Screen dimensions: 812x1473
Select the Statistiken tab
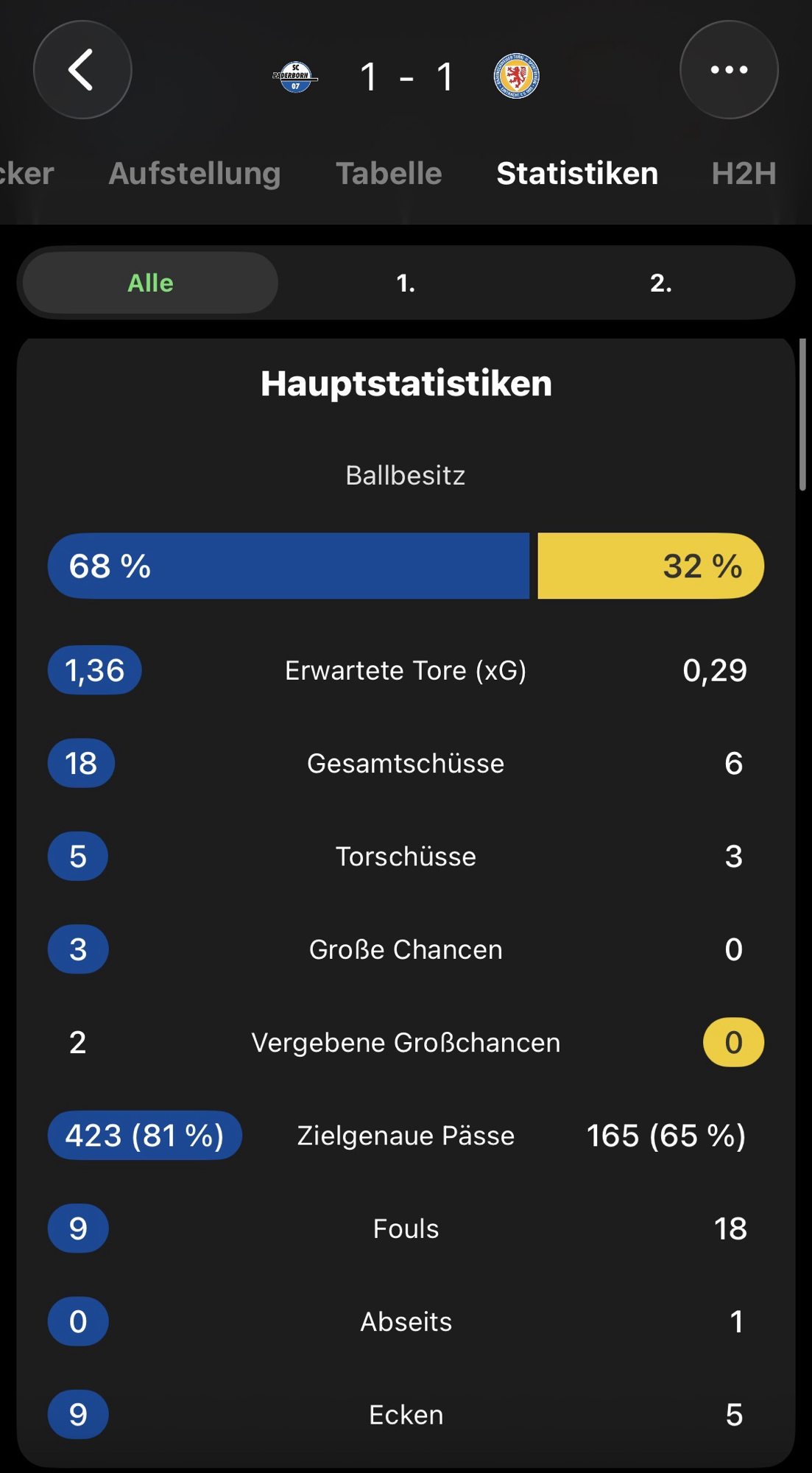pos(577,174)
